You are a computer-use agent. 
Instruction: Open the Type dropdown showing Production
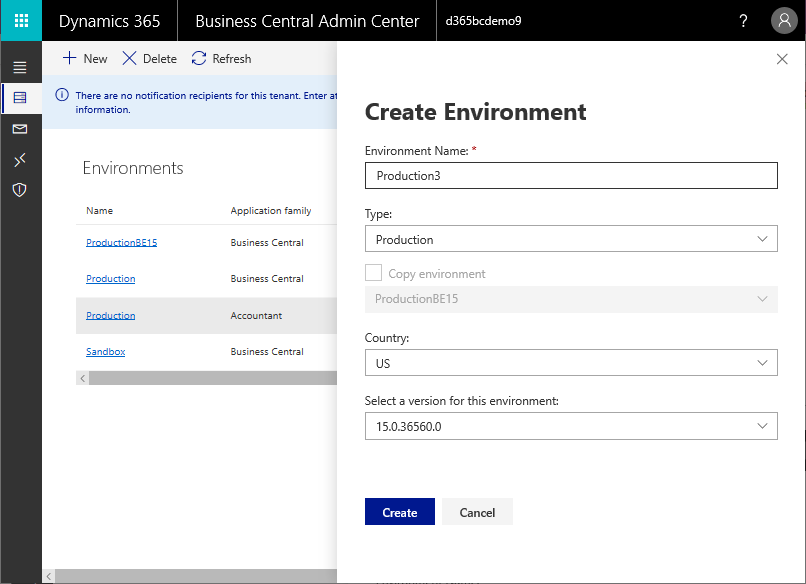click(571, 239)
